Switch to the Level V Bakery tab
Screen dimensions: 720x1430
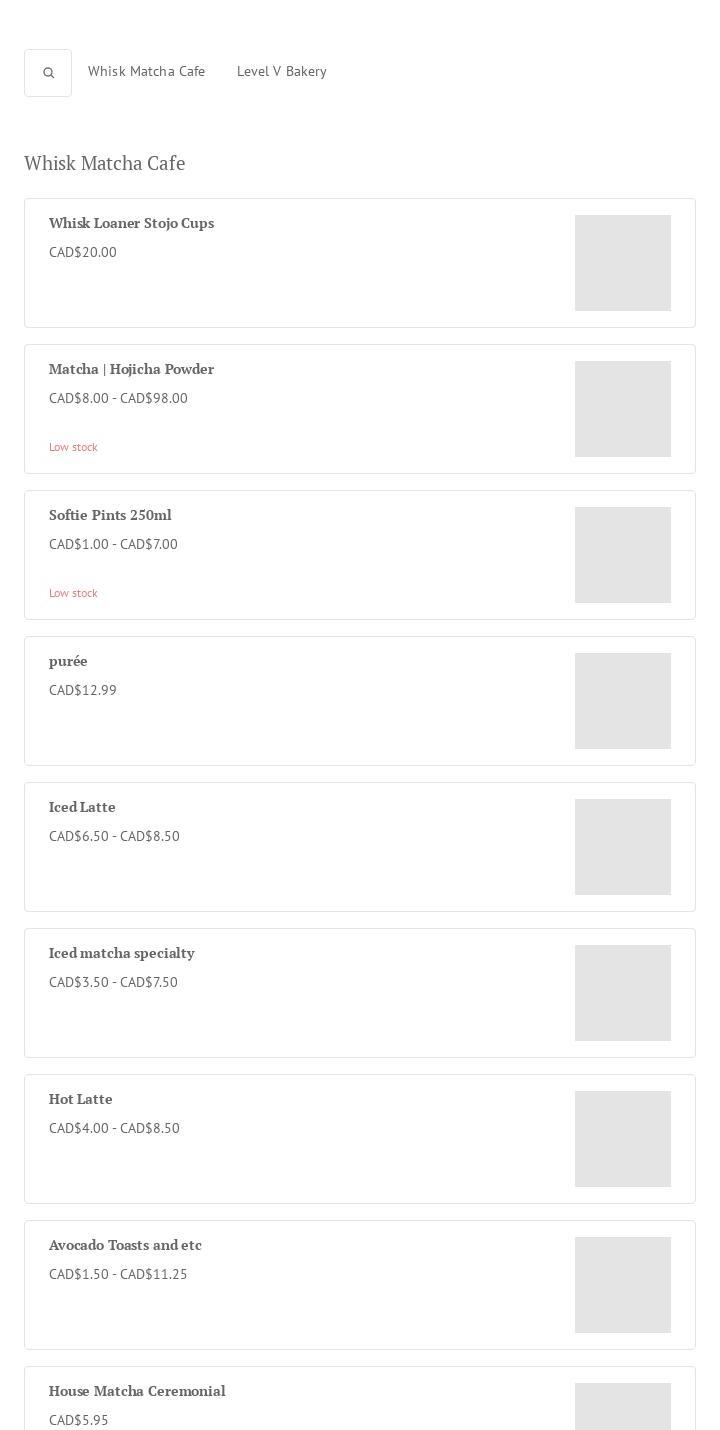pyautogui.click(x=281, y=71)
